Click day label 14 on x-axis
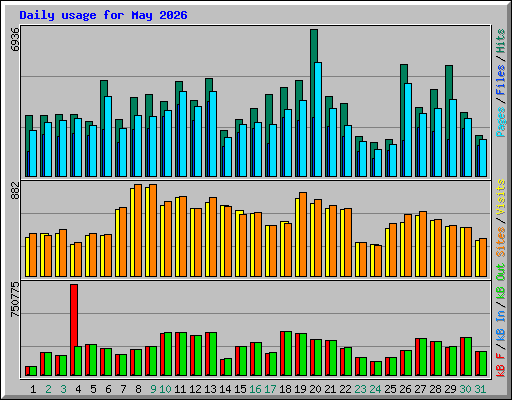The width and height of the screenshot is (512, 400). tap(225, 389)
